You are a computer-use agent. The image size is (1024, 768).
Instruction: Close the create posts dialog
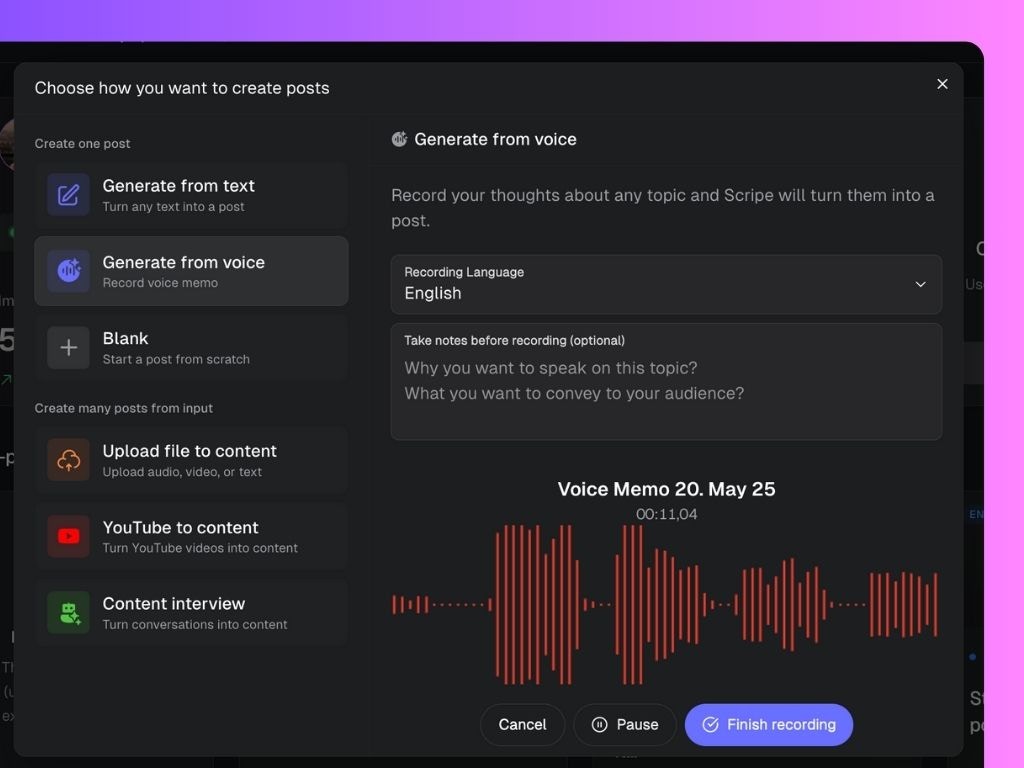[x=942, y=84]
